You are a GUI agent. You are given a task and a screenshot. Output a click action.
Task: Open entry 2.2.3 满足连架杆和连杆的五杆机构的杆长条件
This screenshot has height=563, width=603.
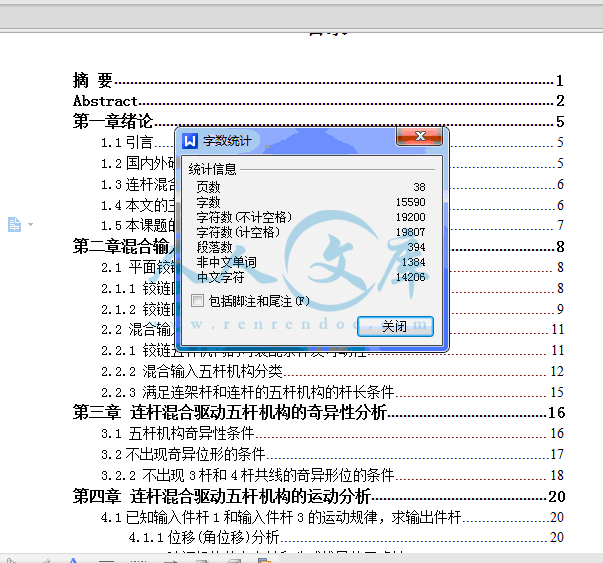[x=332, y=392]
